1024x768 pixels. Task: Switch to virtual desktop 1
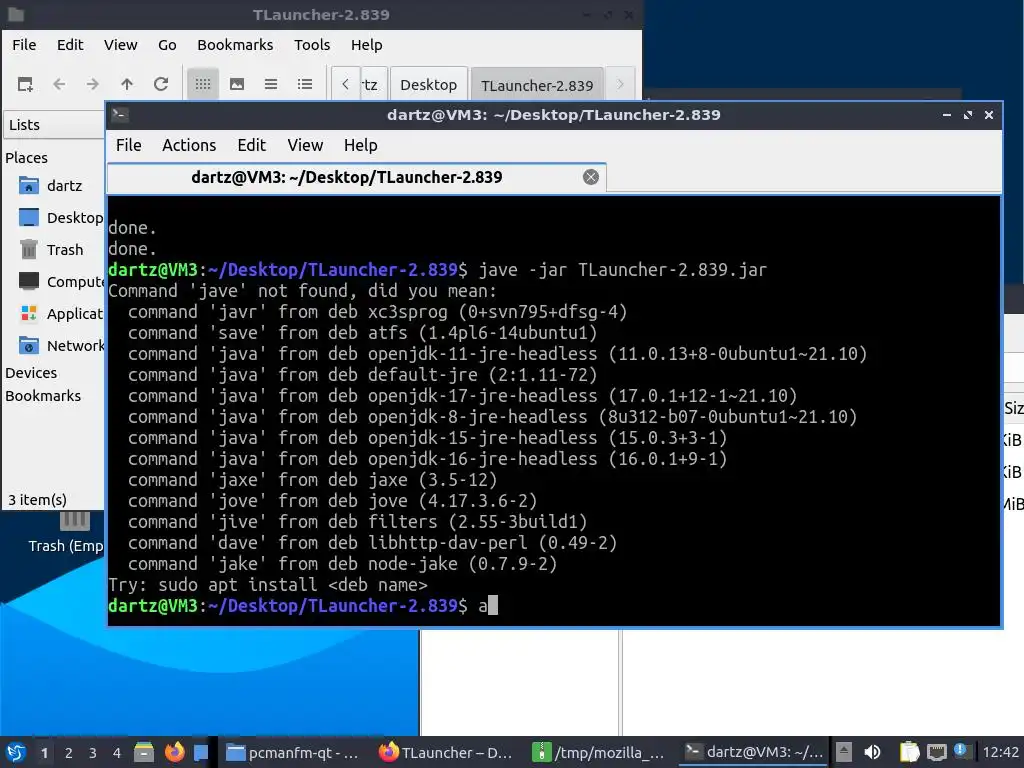point(44,753)
